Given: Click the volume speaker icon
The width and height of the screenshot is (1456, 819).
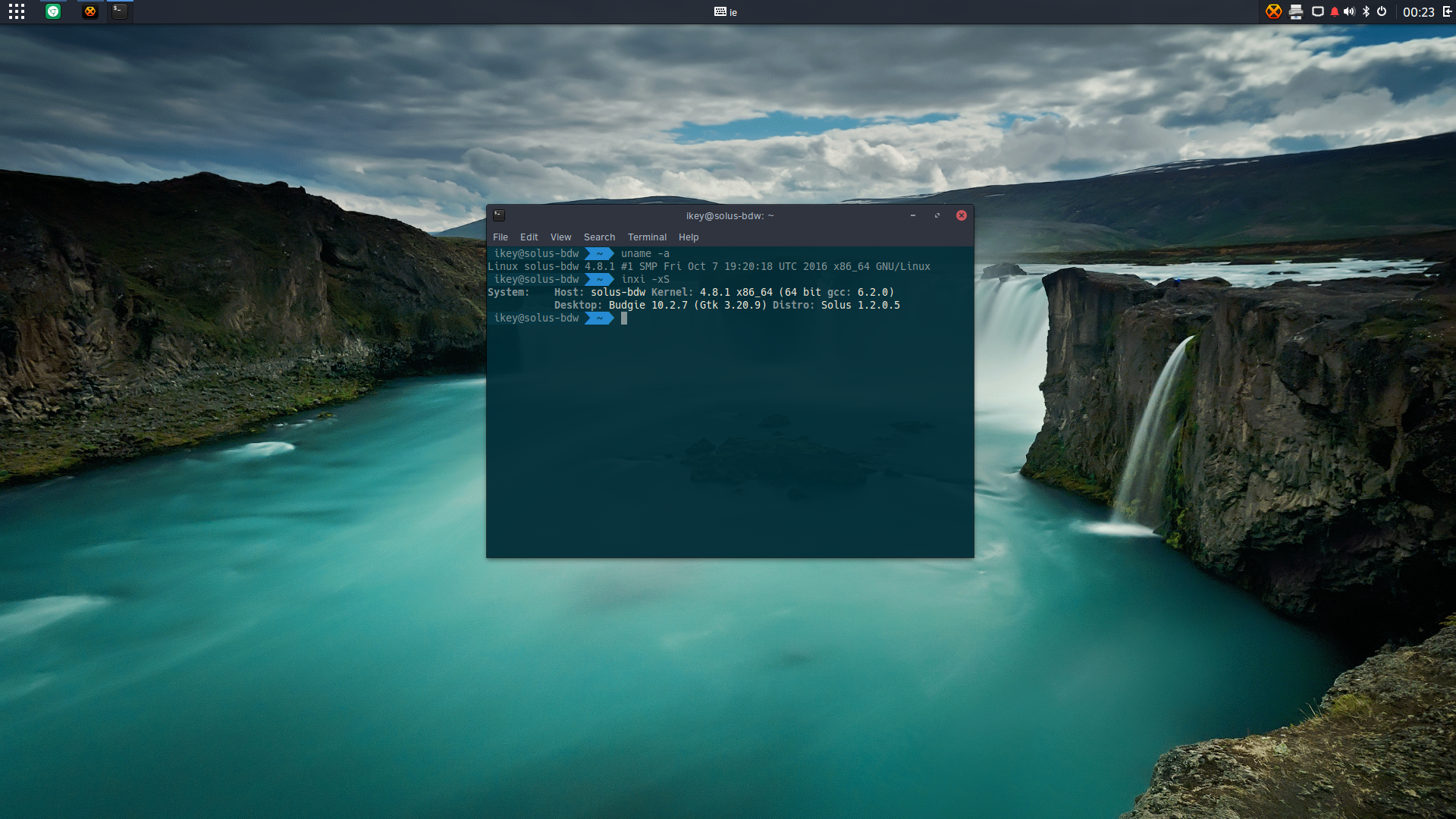Looking at the screenshot, I should tap(1349, 11).
